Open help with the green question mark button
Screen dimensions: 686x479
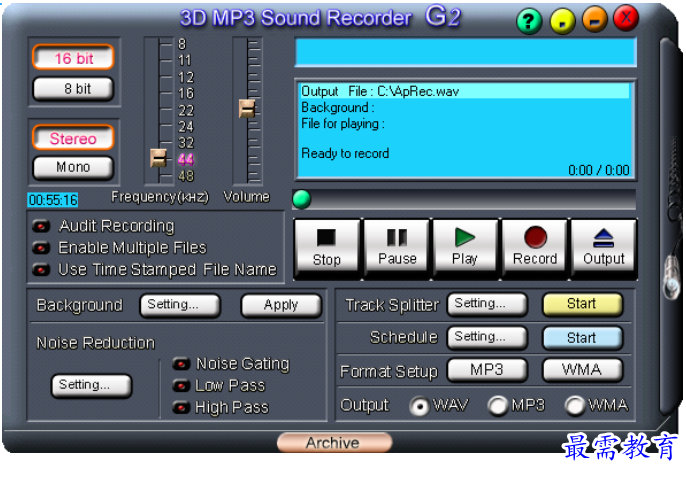tap(528, 21)
